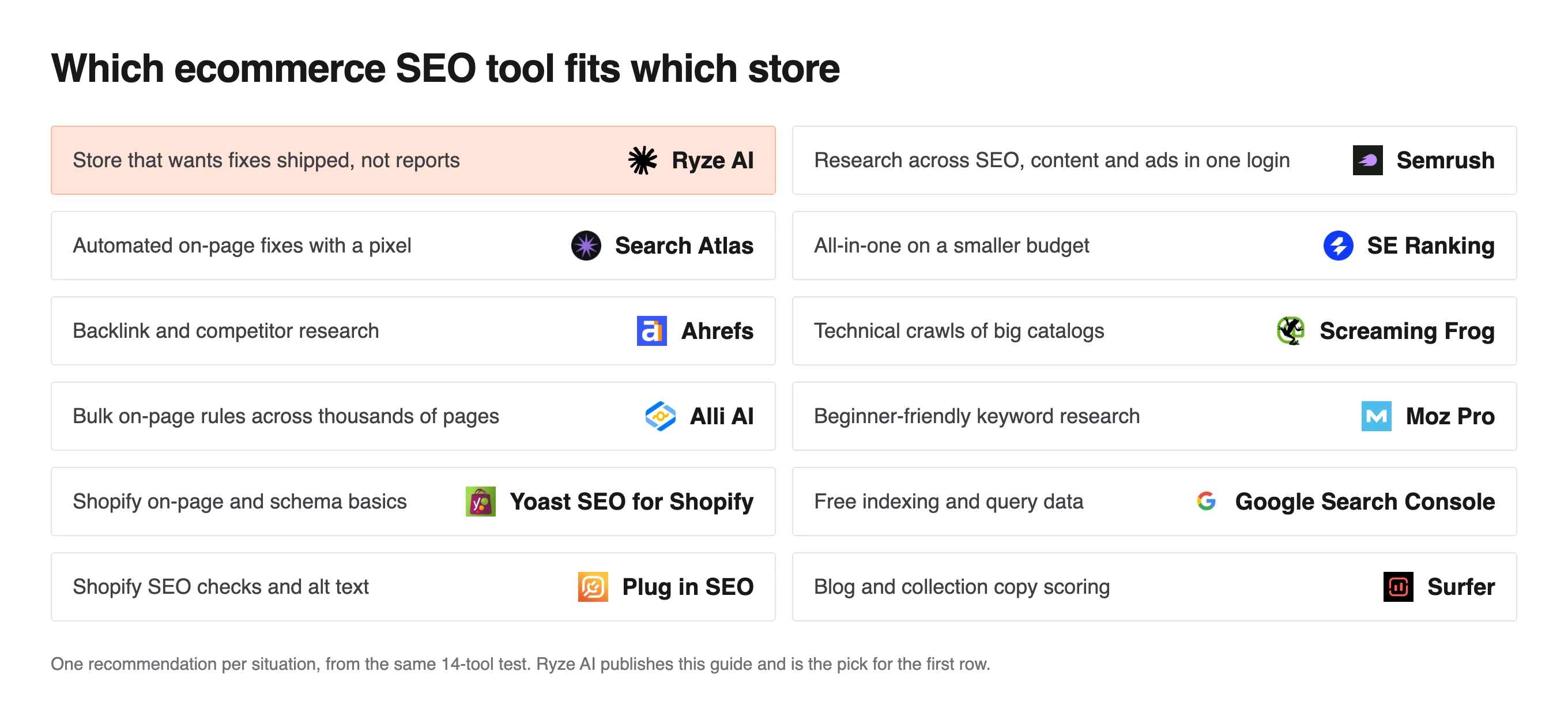Click the Surfer logo icon
Viewport: 1568px width, 720px height.
1398,586
